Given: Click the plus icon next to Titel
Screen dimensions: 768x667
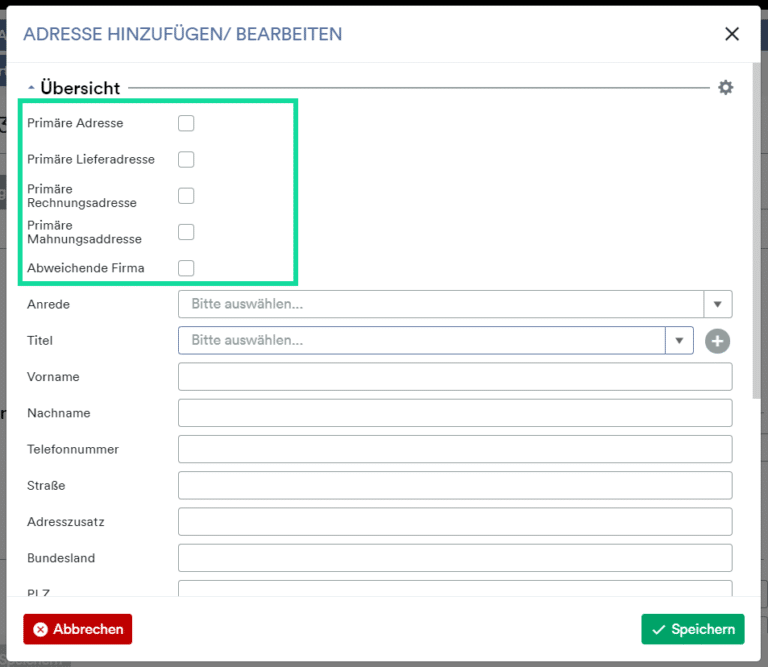Looking at the screenshot, I should [x=717, y=341].
